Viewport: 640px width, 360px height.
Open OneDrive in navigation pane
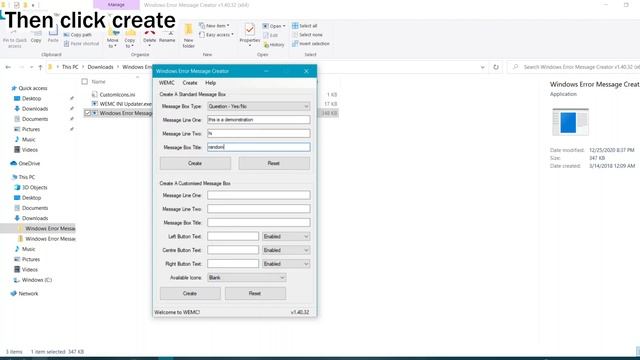point(29,163)
